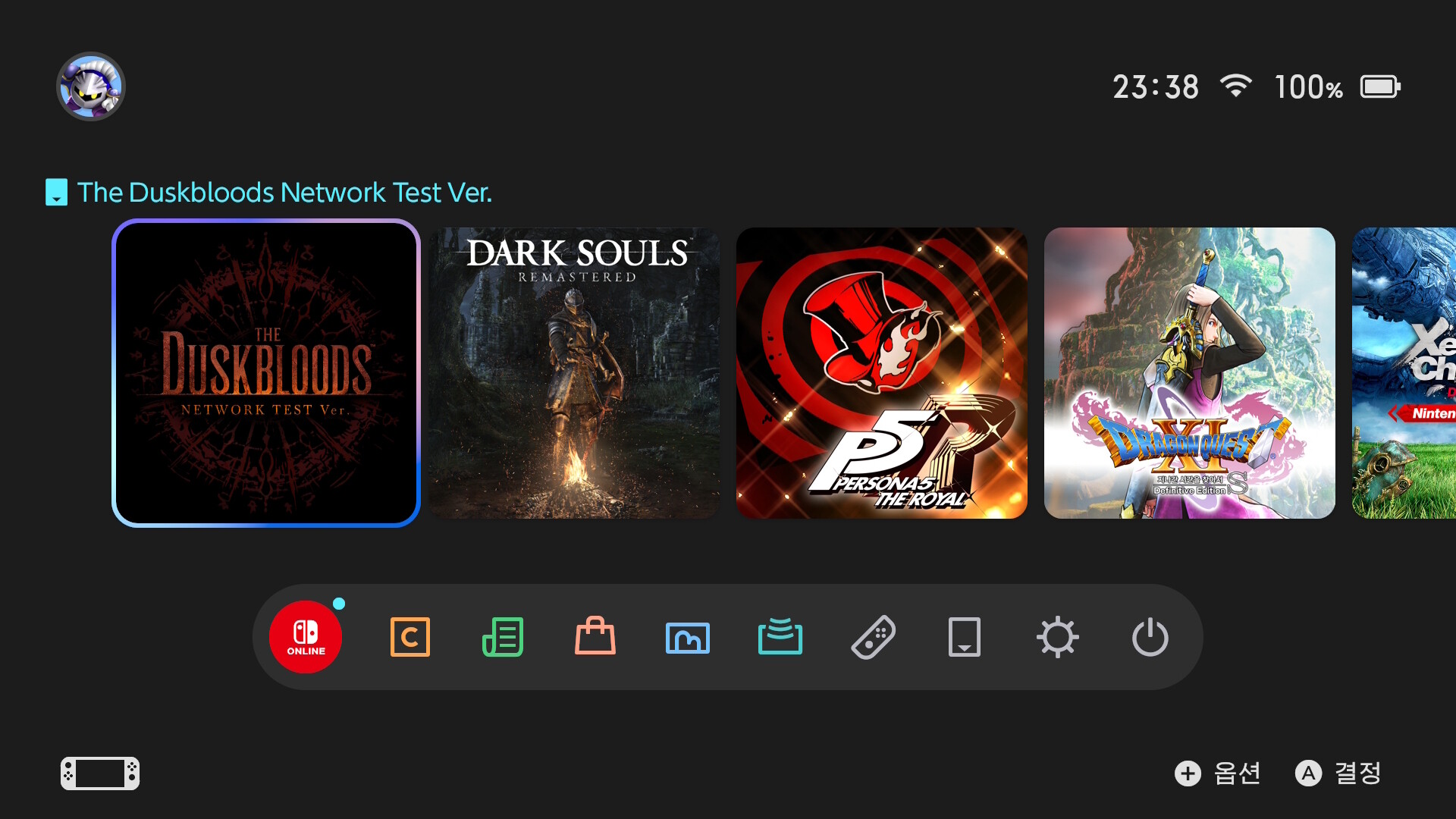Open System Settings gear icon
Image resolution: width=1456 pixels, height=819 pixels.
1058,637
